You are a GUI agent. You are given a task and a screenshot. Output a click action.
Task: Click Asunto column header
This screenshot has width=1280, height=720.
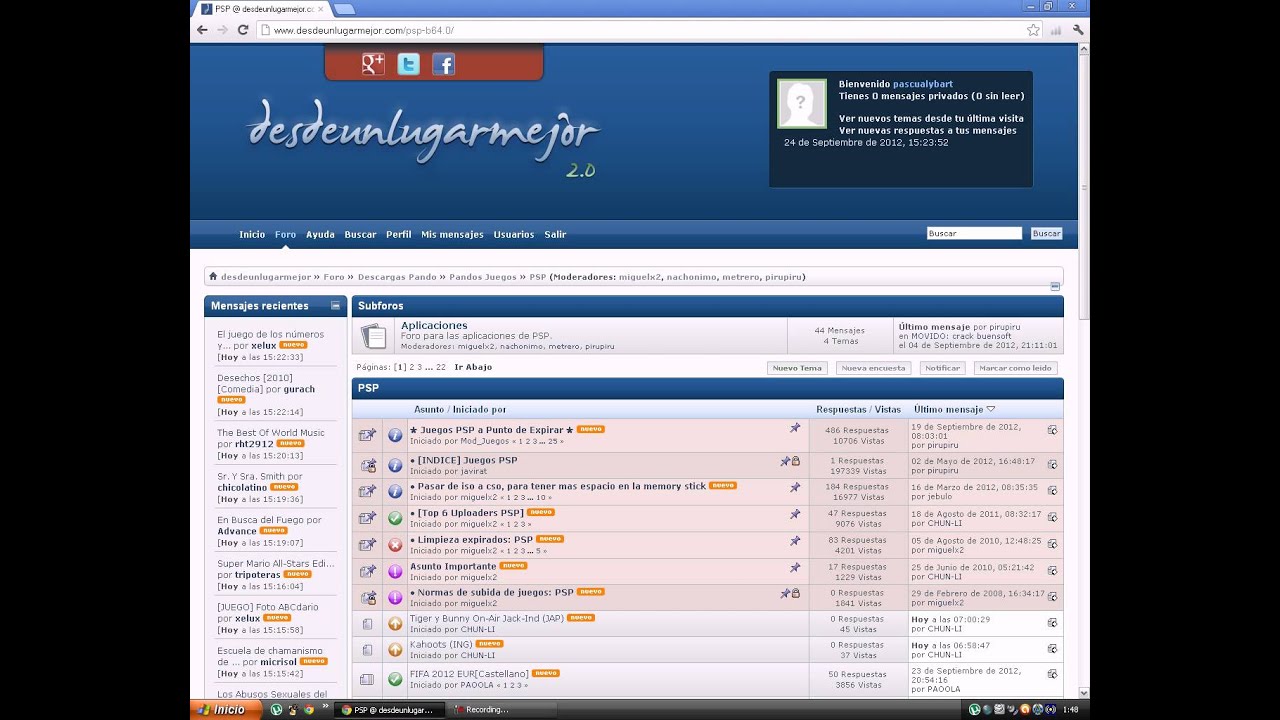[431, 409]
